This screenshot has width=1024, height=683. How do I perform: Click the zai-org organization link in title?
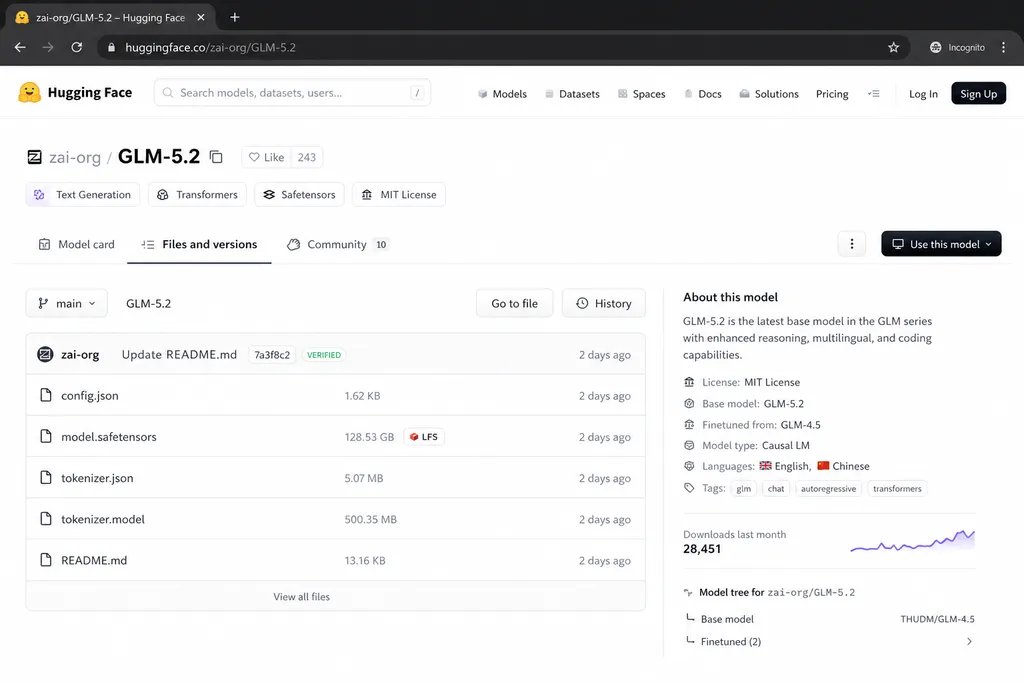point(75,157)
